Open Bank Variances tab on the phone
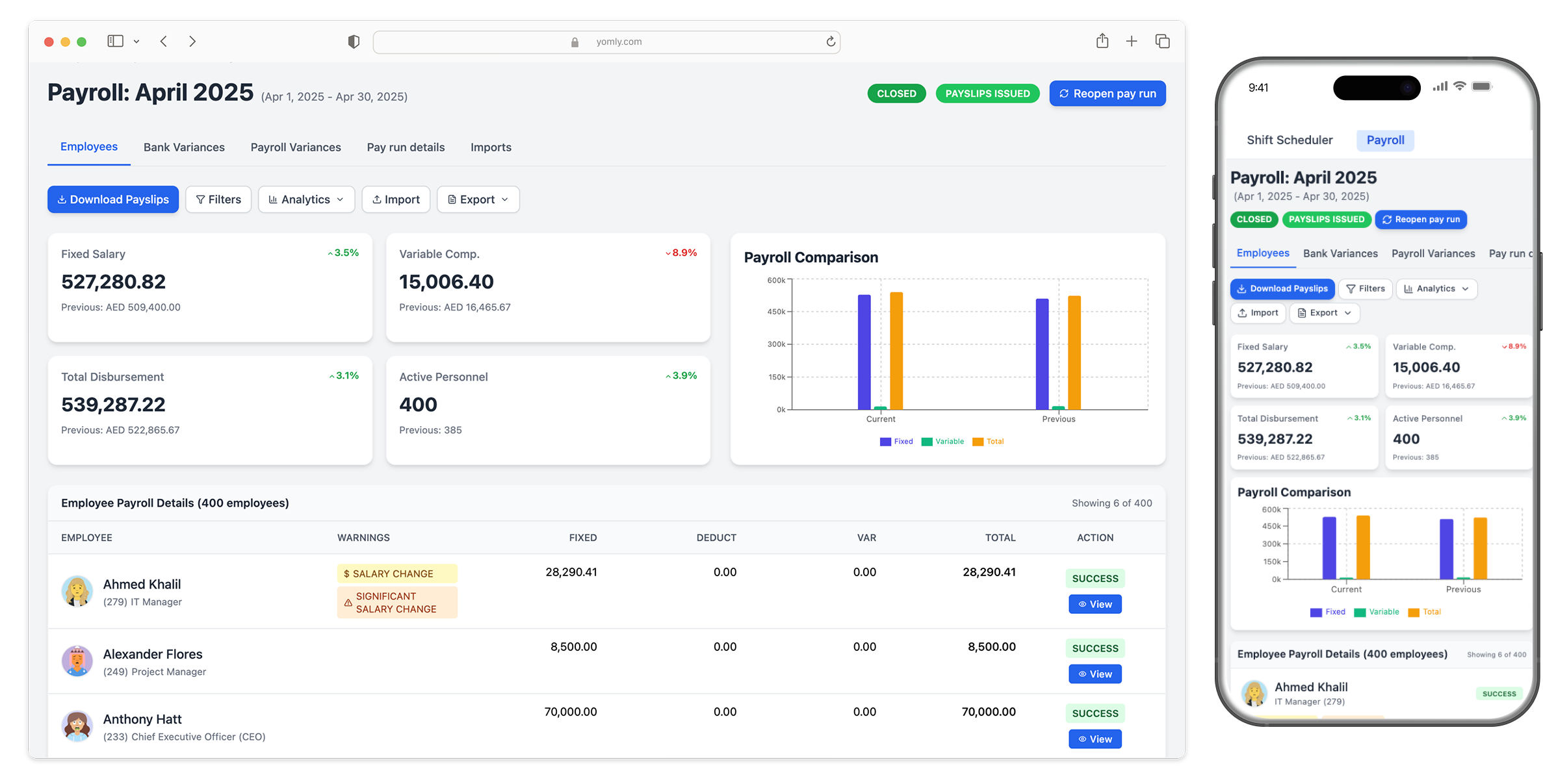This screenshot has width=1543, height=784. point(1340,253)
